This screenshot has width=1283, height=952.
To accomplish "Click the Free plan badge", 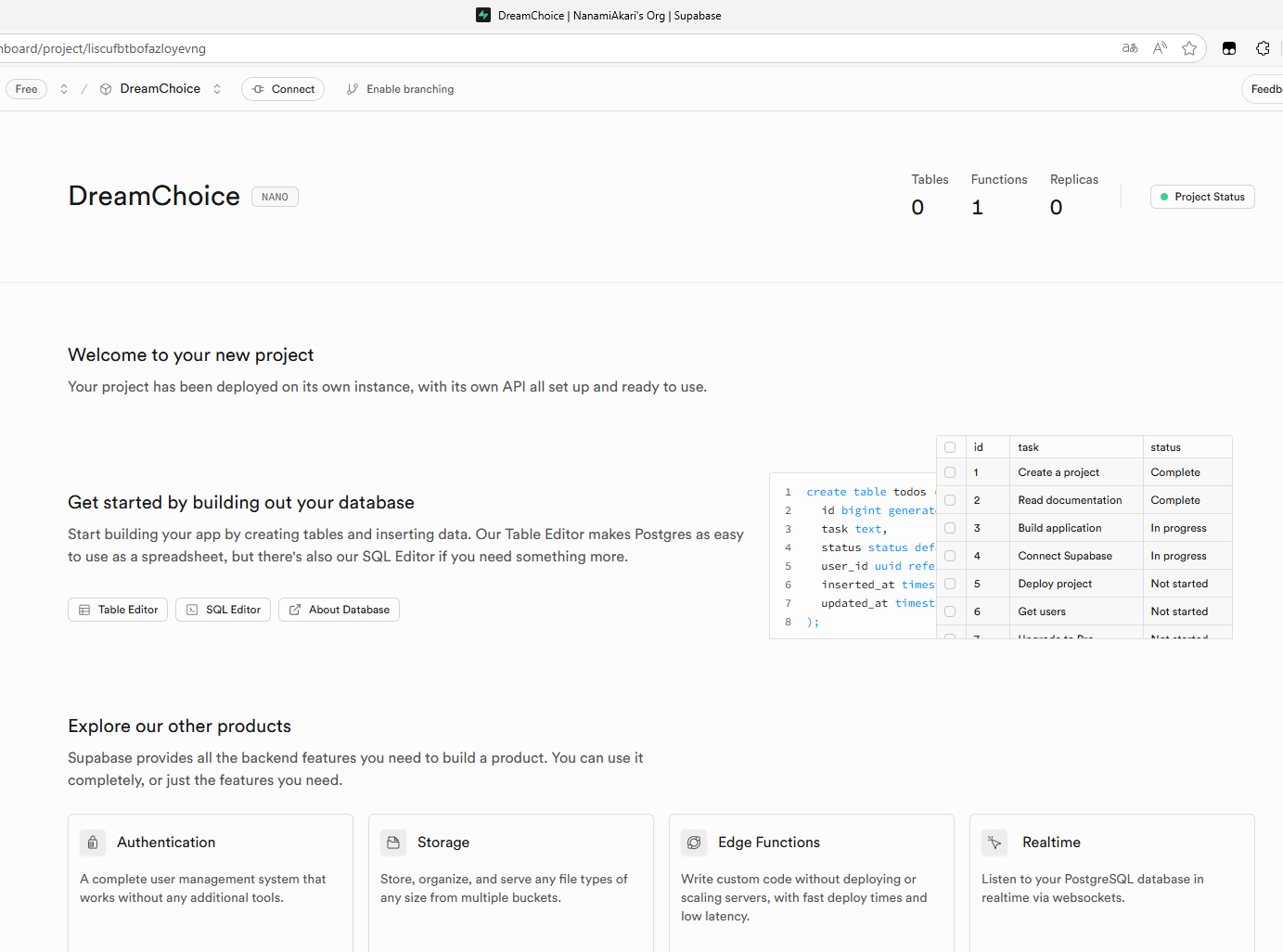I will point(26,89).
